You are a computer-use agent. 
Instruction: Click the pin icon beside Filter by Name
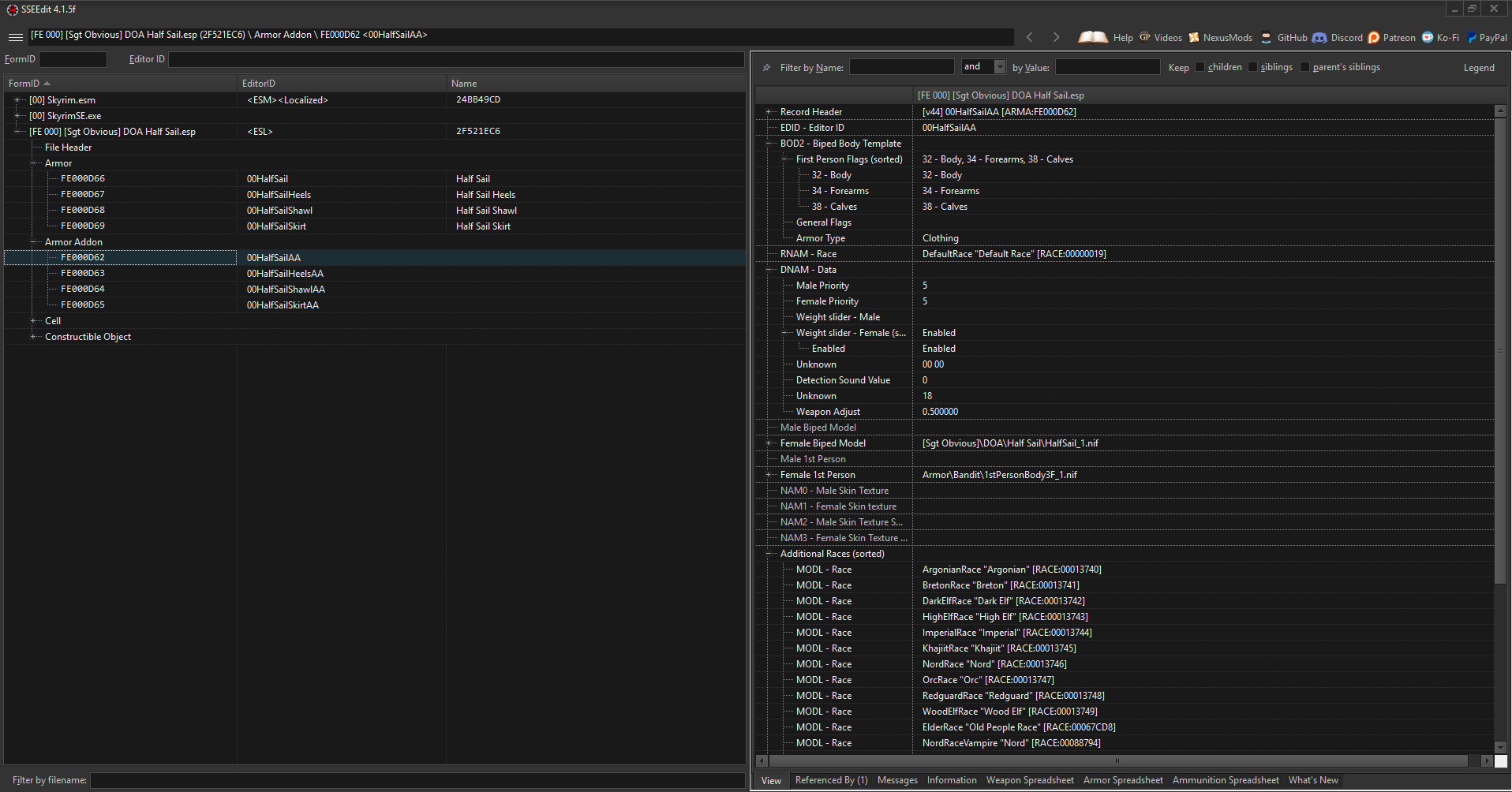point(766,68)
